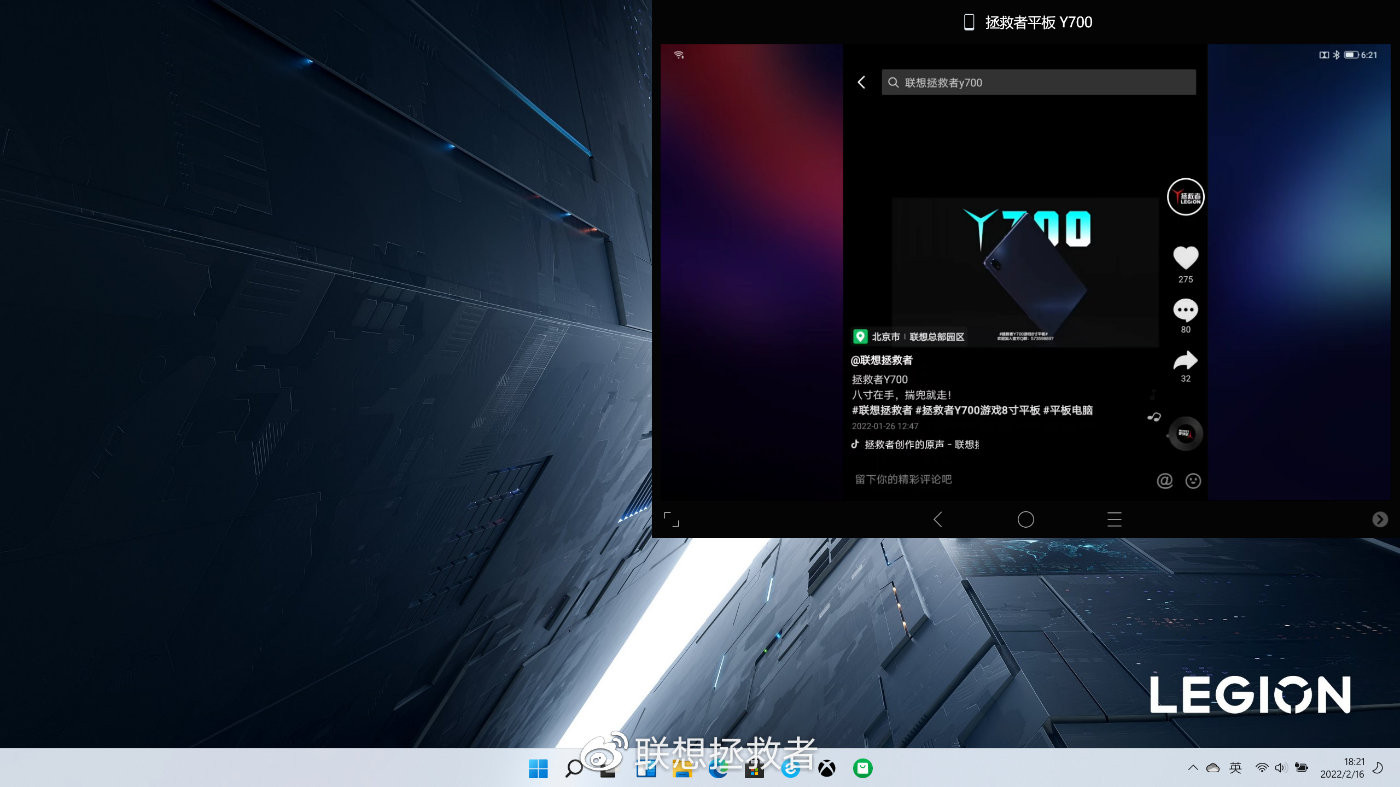Tap the tablet's Back navigation button

tap(937, 519)
